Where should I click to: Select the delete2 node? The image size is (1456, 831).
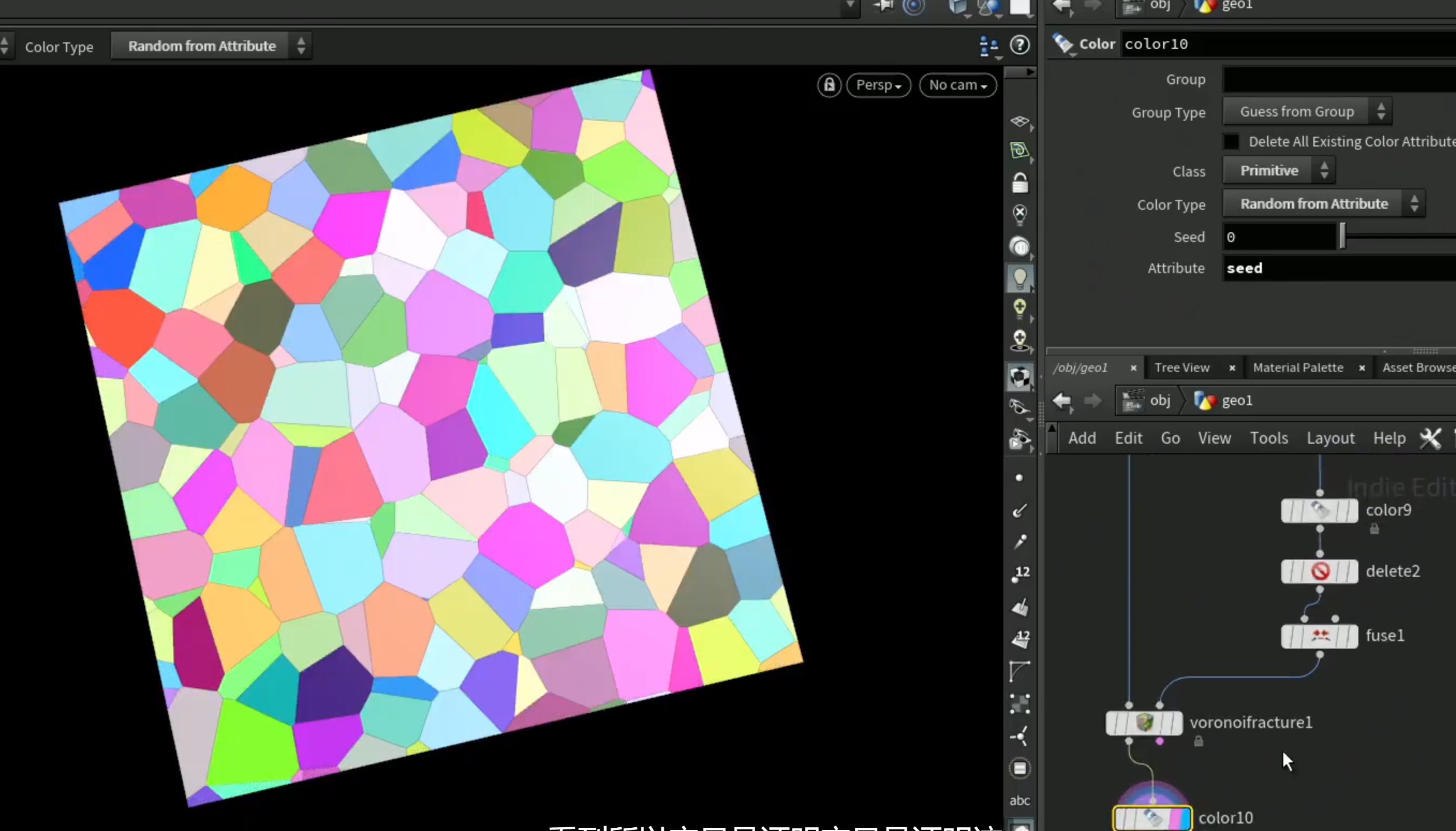[x=1320, y=571]
